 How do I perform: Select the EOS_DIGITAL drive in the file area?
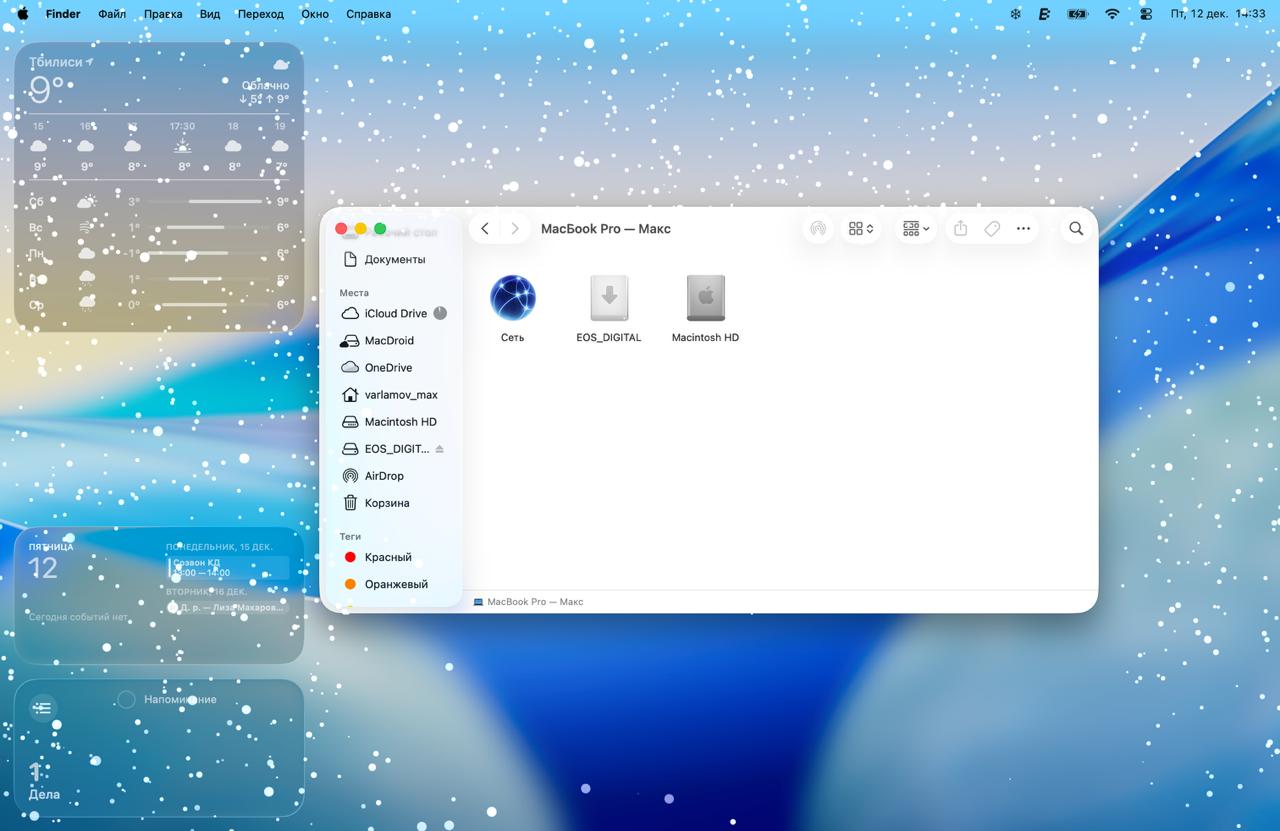(x=608, y=298)
